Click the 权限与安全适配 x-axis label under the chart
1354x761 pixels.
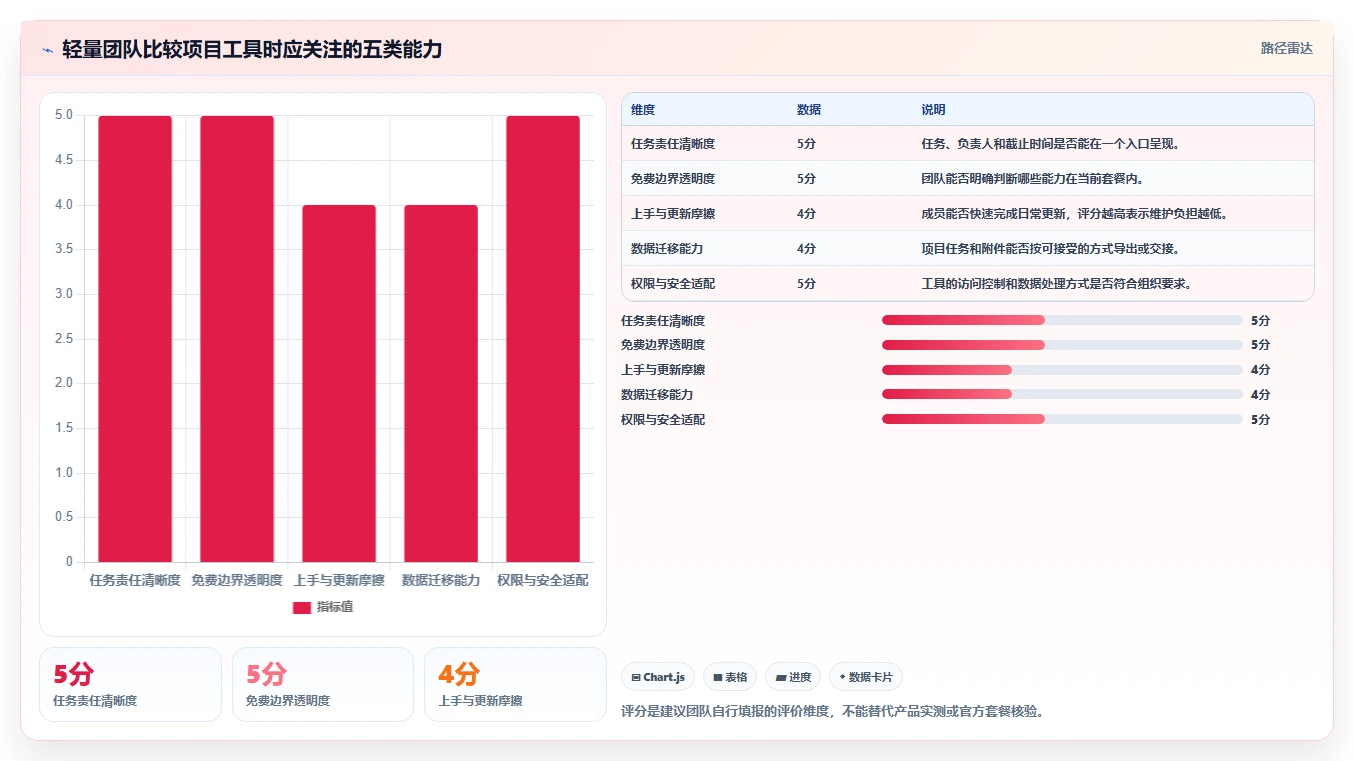point(543,580)
